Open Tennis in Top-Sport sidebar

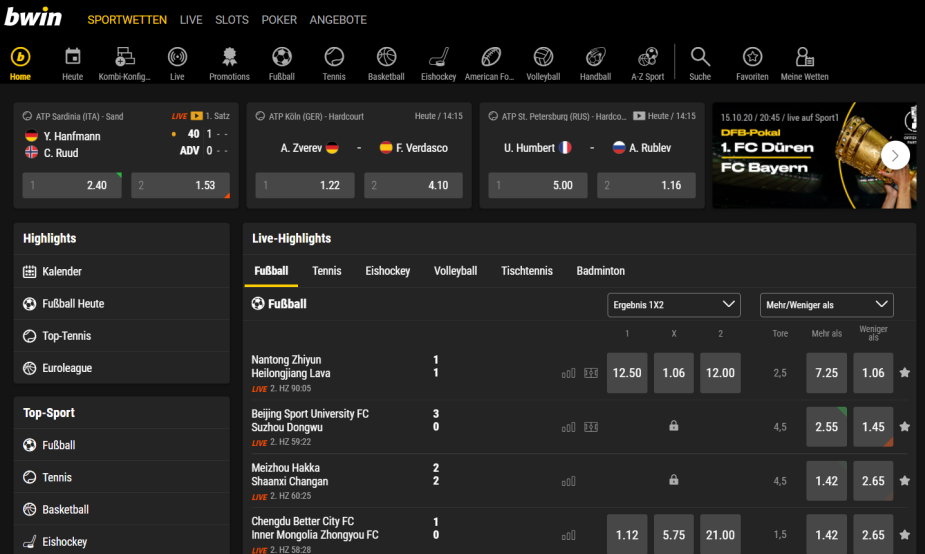click(x=122, y=477)
